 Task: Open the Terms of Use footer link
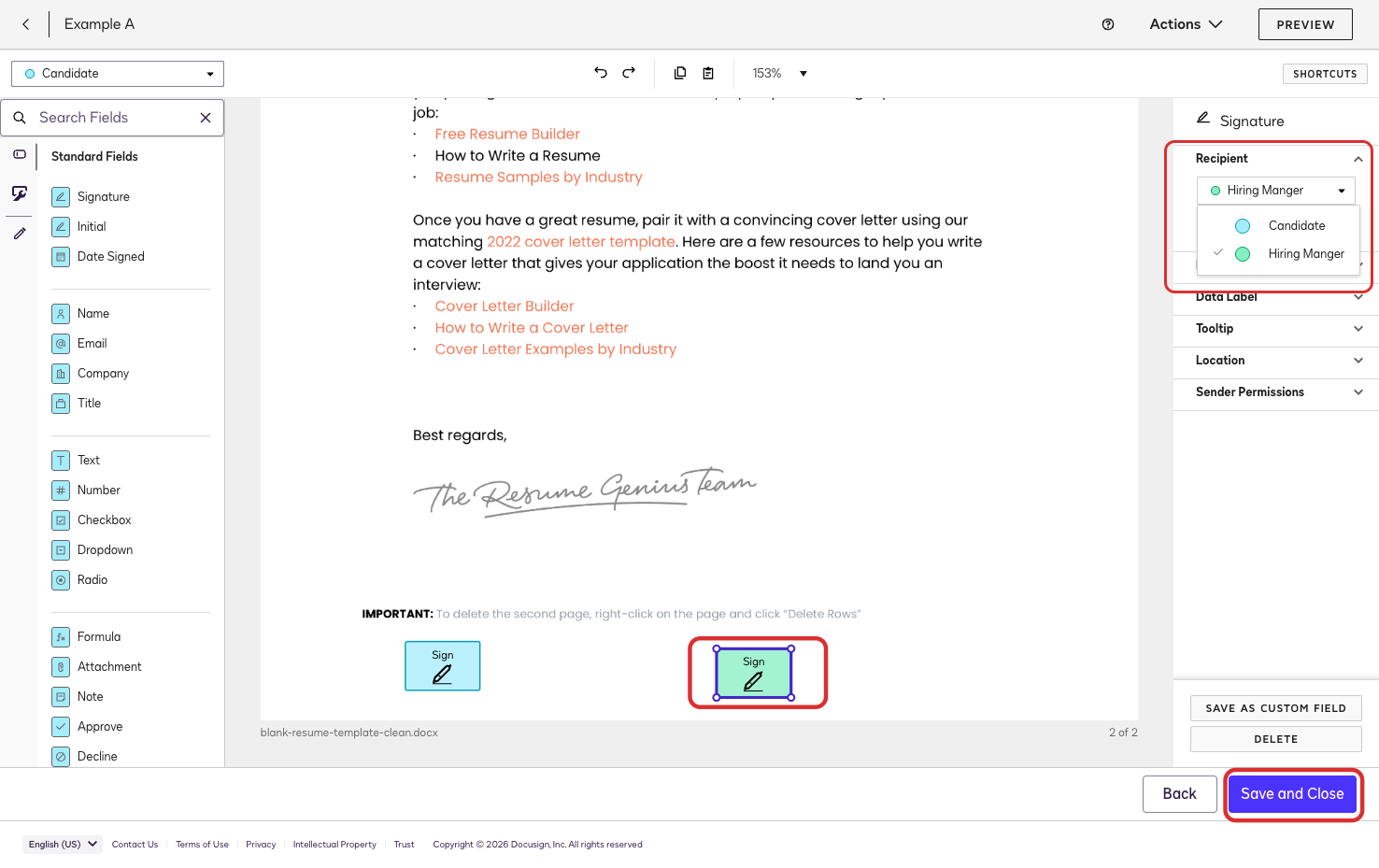tap(202, 845)
